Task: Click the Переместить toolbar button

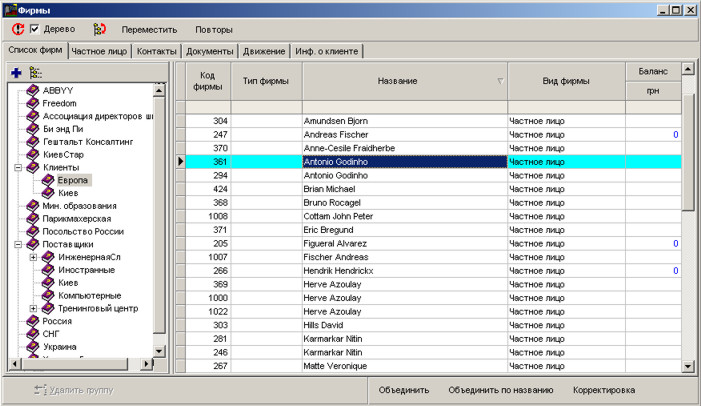Action: [149, 30]
